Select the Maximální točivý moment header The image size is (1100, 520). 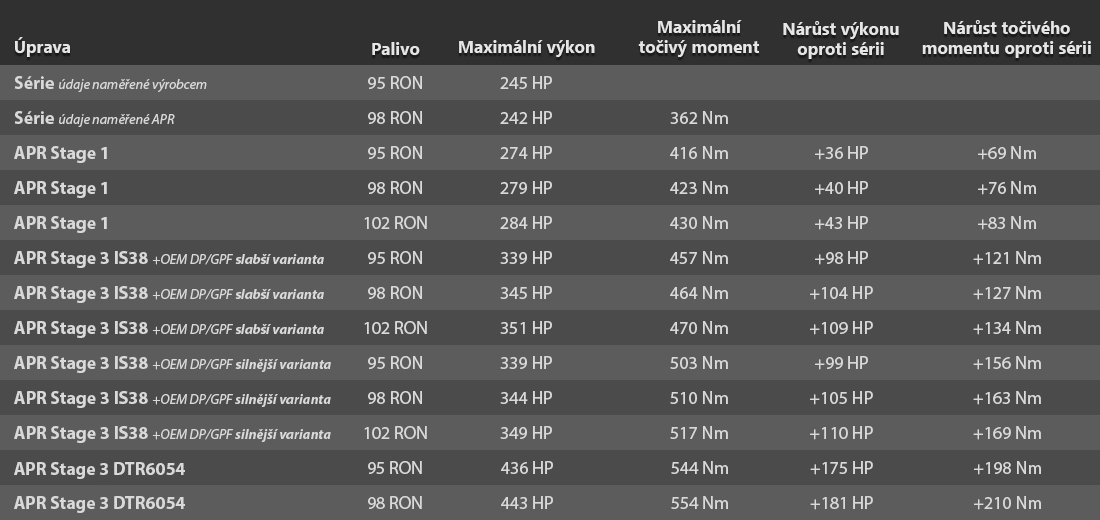pyautogui.click(x=699, y=37)
